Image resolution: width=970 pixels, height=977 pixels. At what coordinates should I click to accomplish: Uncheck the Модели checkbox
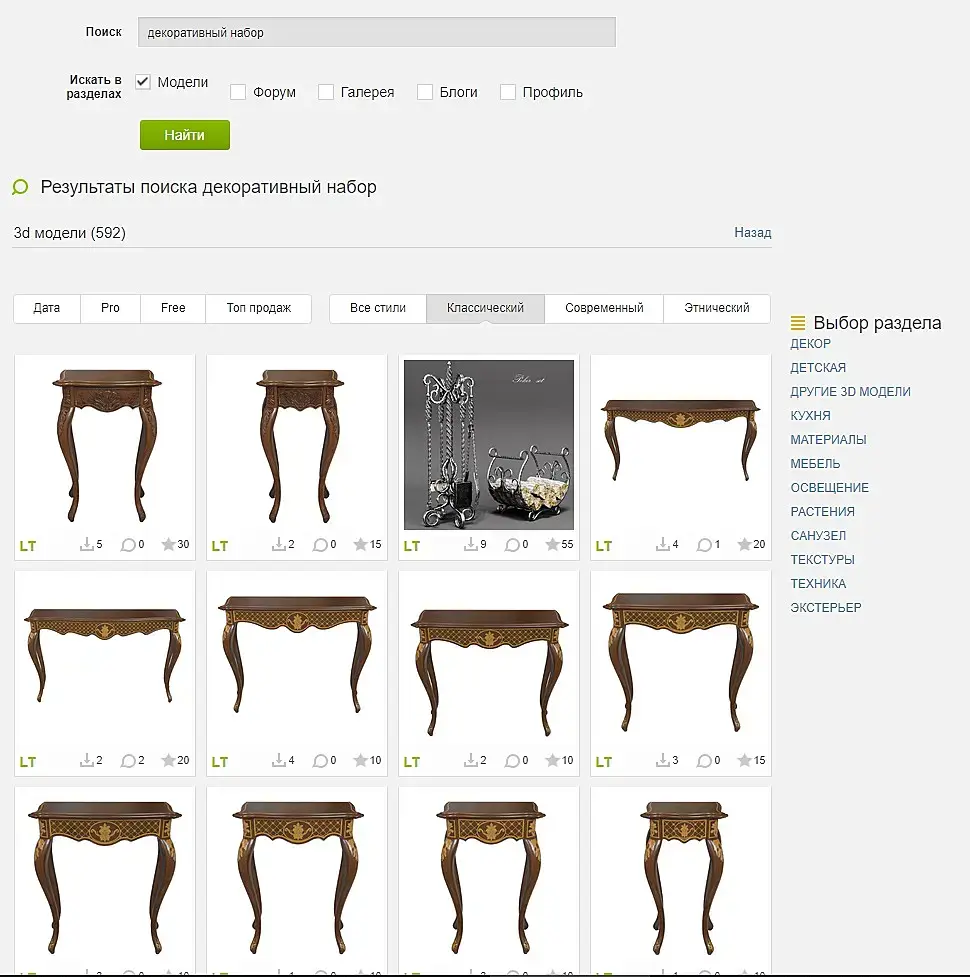tap(143, 82)
